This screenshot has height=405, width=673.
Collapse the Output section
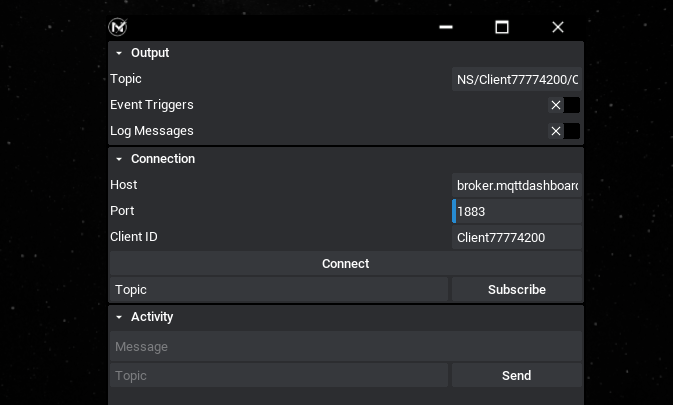coord(119,53)
